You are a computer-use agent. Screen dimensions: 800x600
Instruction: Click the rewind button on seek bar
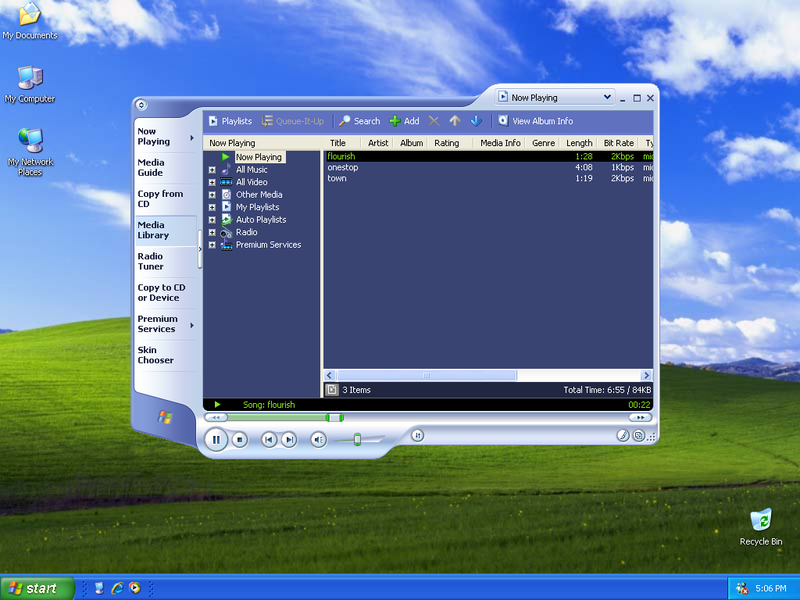(216, 417)
